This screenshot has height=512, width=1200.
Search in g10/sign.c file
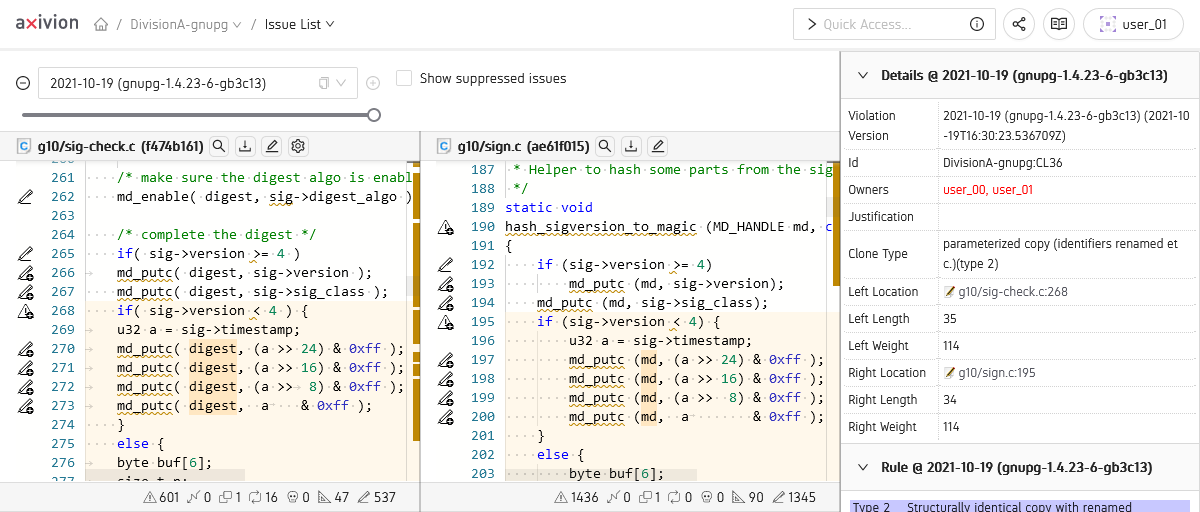(605, 147)
